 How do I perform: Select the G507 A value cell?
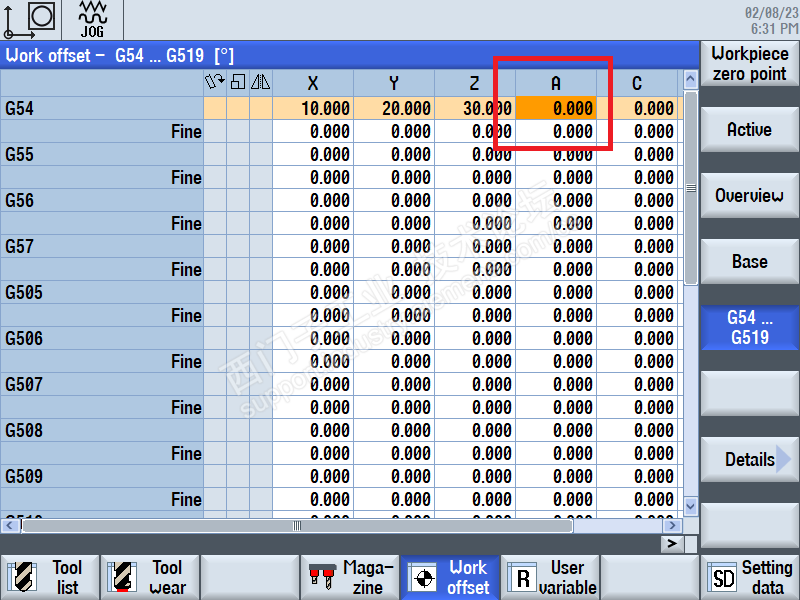coord(556,384)
